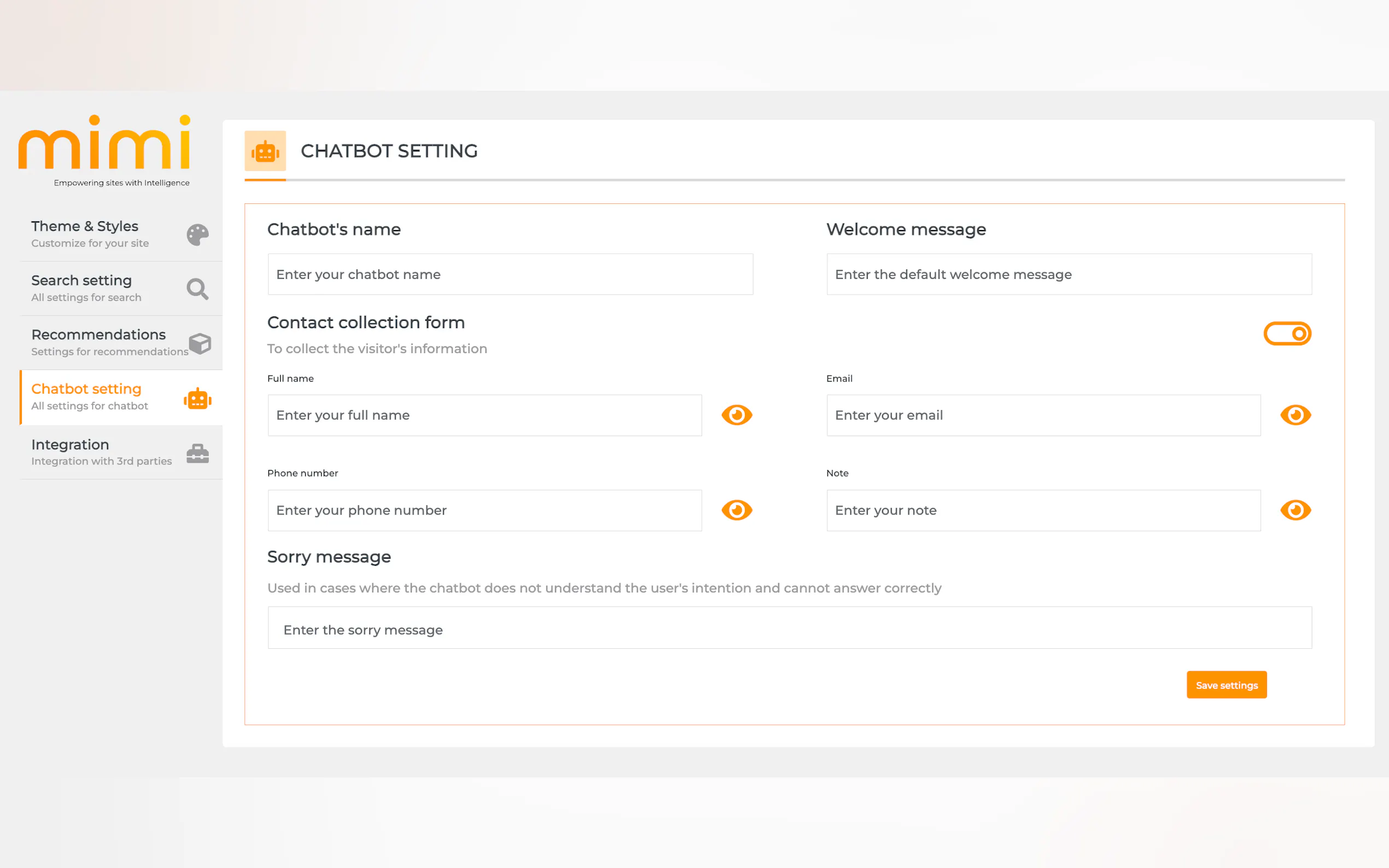The image size is (1389, 868).
Task: Click the magnifier icon in Search setting
Action: click(197, 289)
